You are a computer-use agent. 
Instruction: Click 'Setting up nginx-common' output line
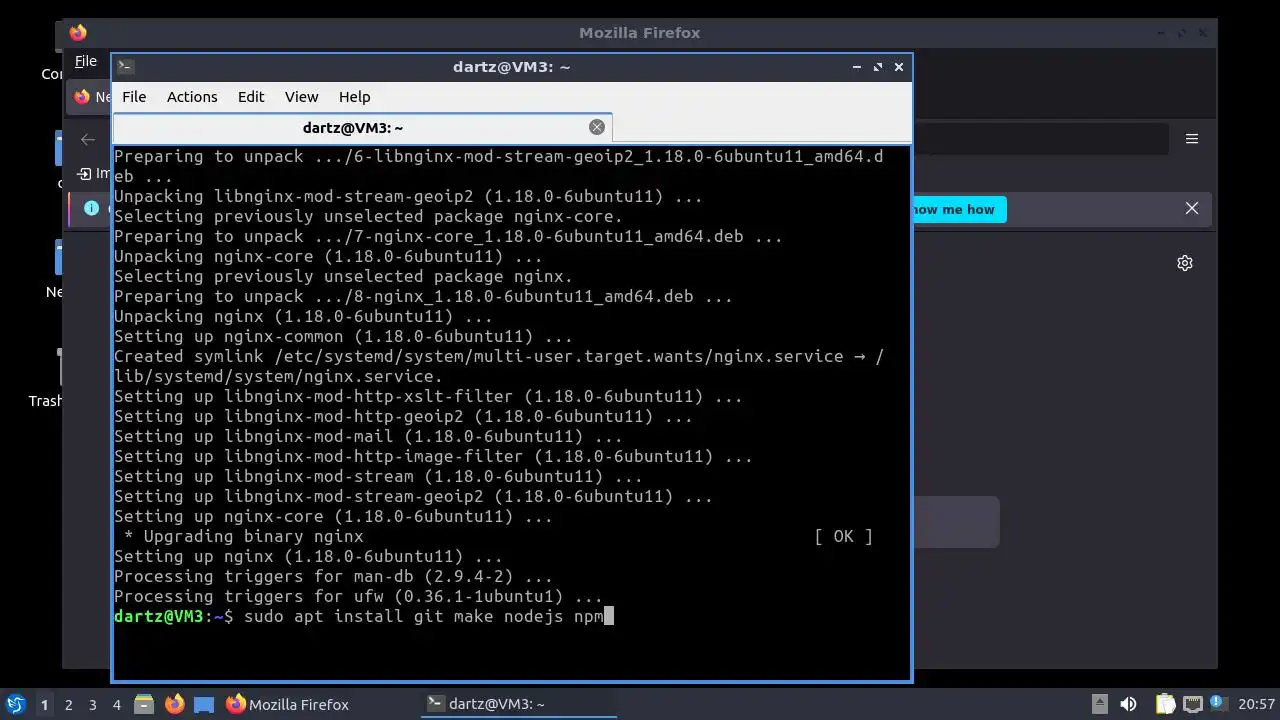(343, 336)
